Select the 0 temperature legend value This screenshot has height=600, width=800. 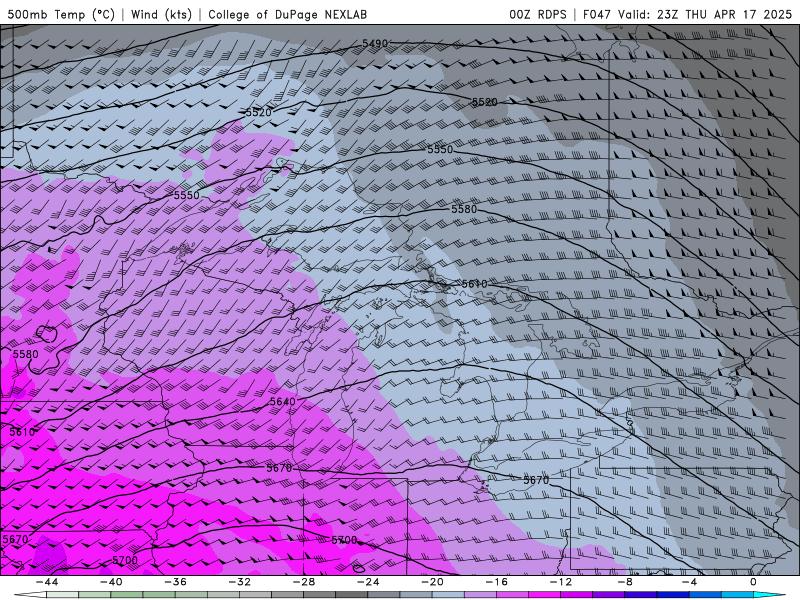(x=753, y=582)
